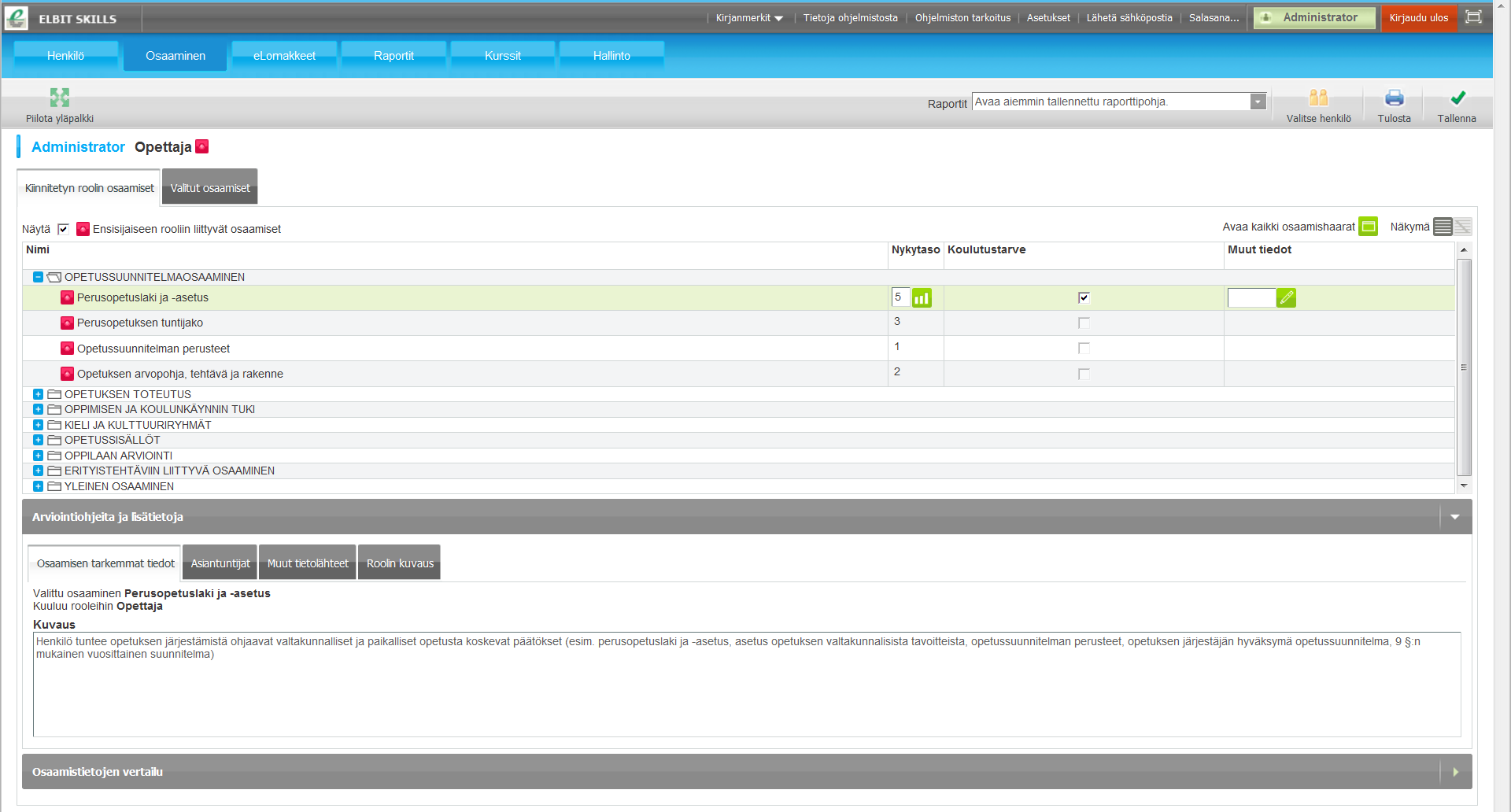Click Kuvaus description text area
The height and width of the screenshot is (812, 1511).
747,685
